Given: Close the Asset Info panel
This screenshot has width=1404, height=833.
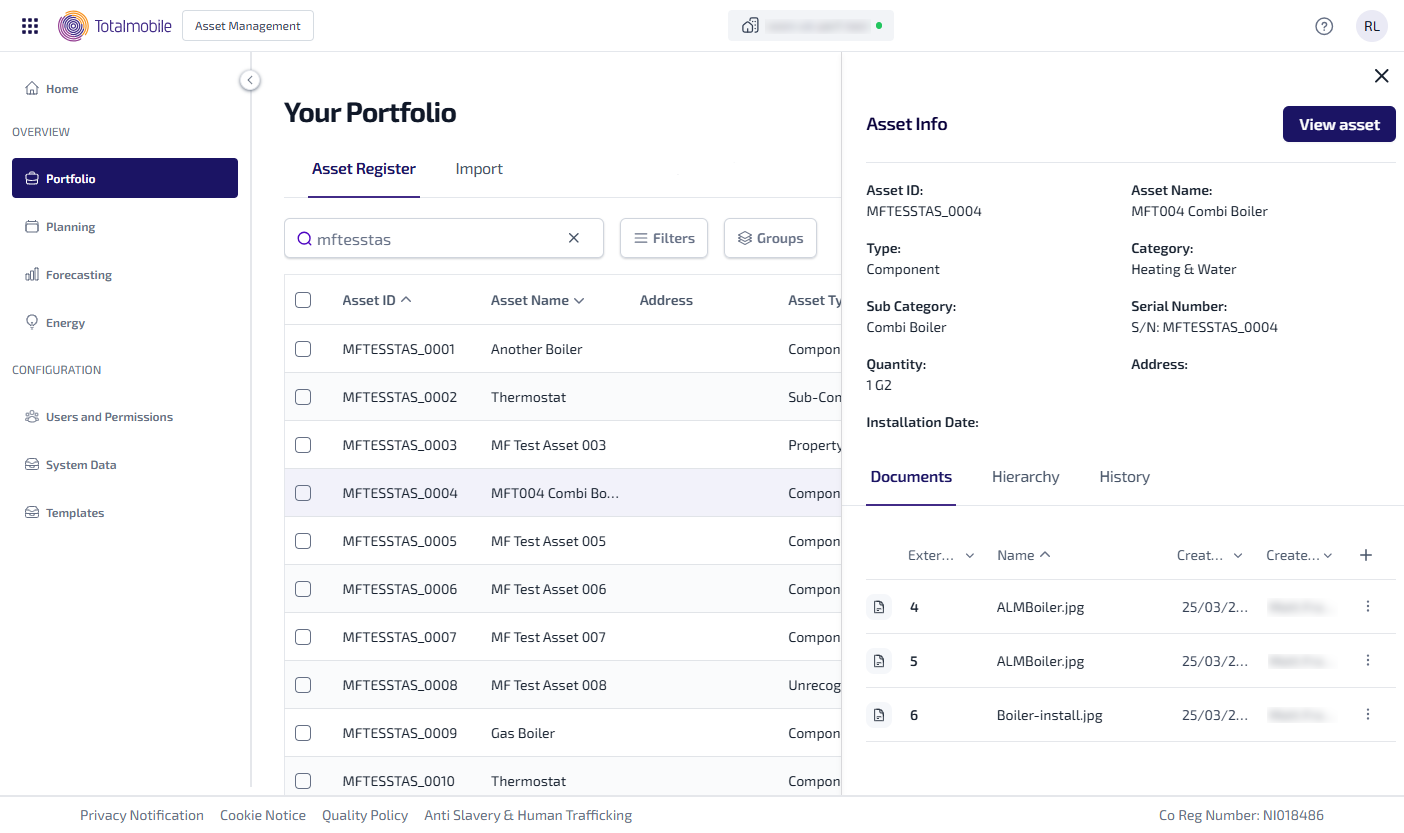Looking at the screenshot, I should pyautogui.click(x=1382, y=76).
